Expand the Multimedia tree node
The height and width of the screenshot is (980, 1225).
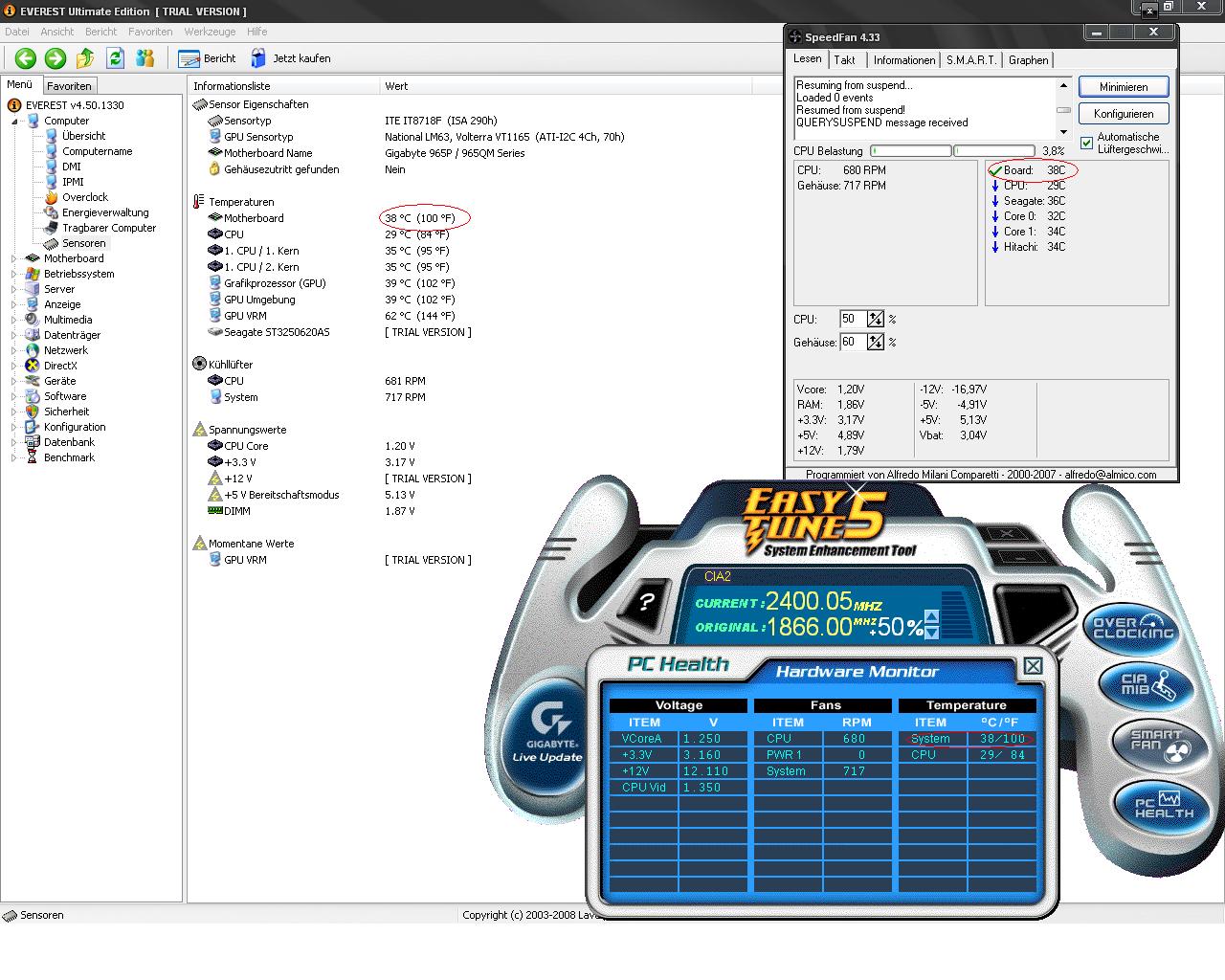pos(14,320)
